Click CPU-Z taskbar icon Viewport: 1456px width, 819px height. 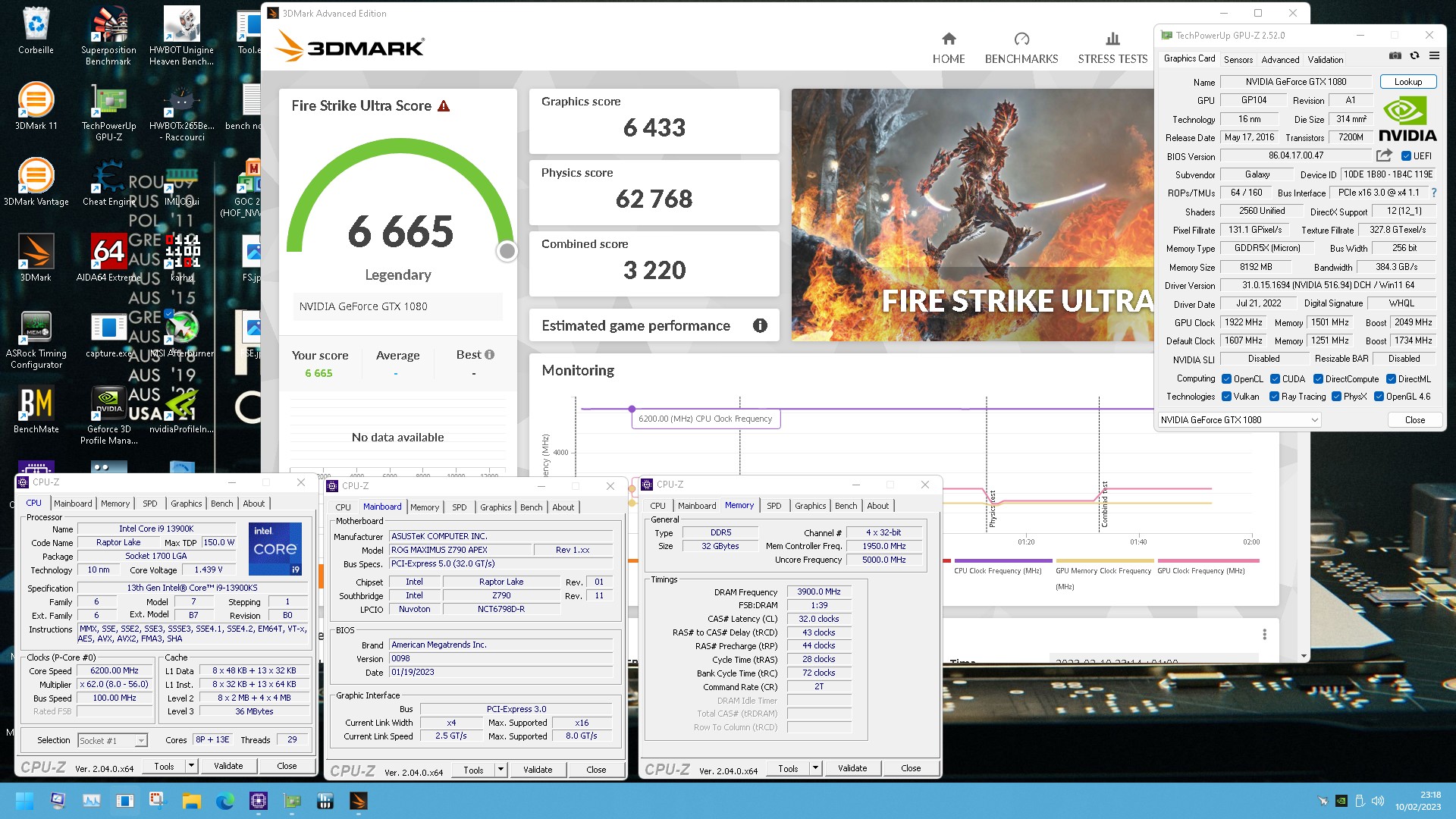pos(259,801)
